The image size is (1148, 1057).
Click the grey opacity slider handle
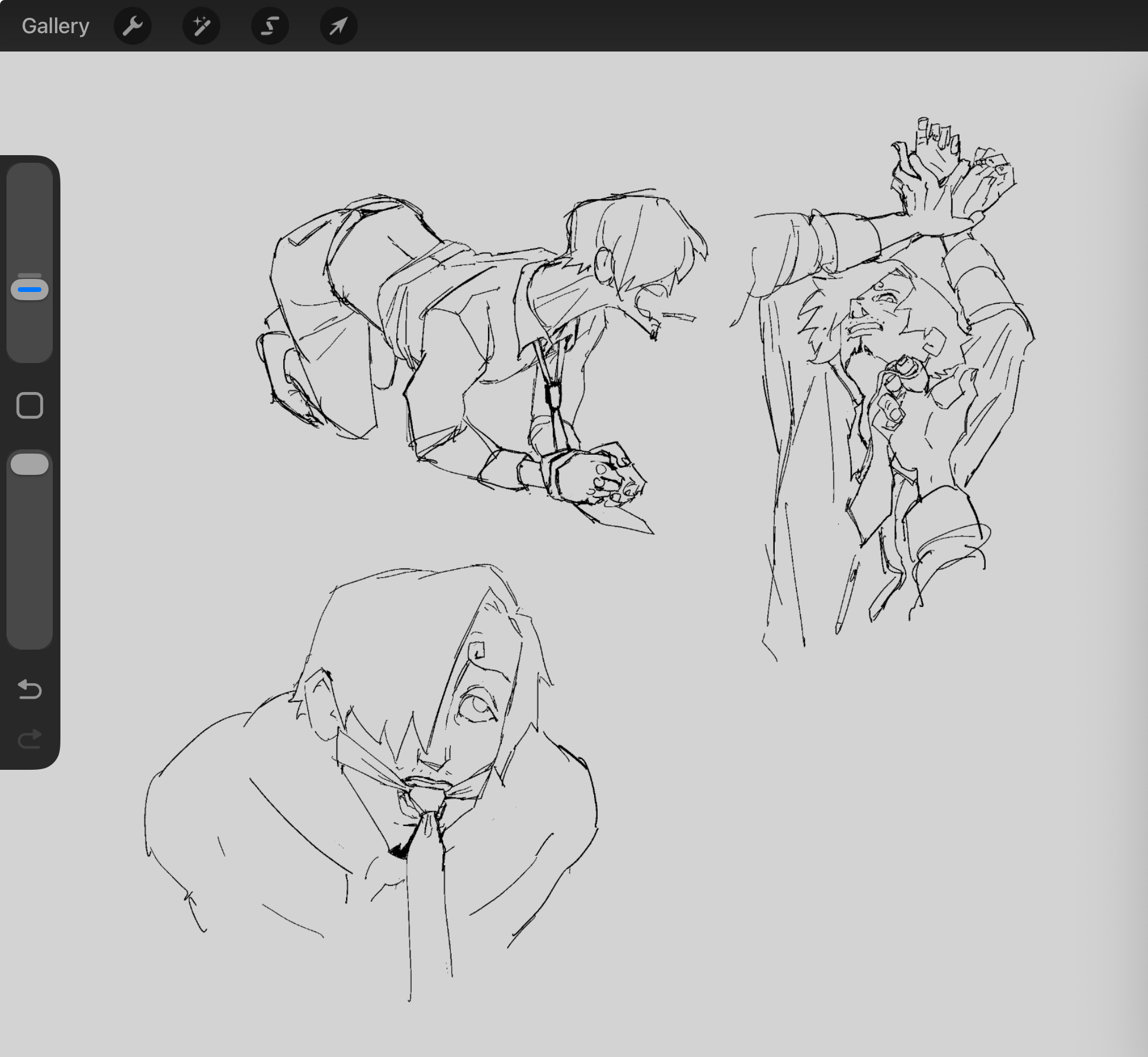30,464
